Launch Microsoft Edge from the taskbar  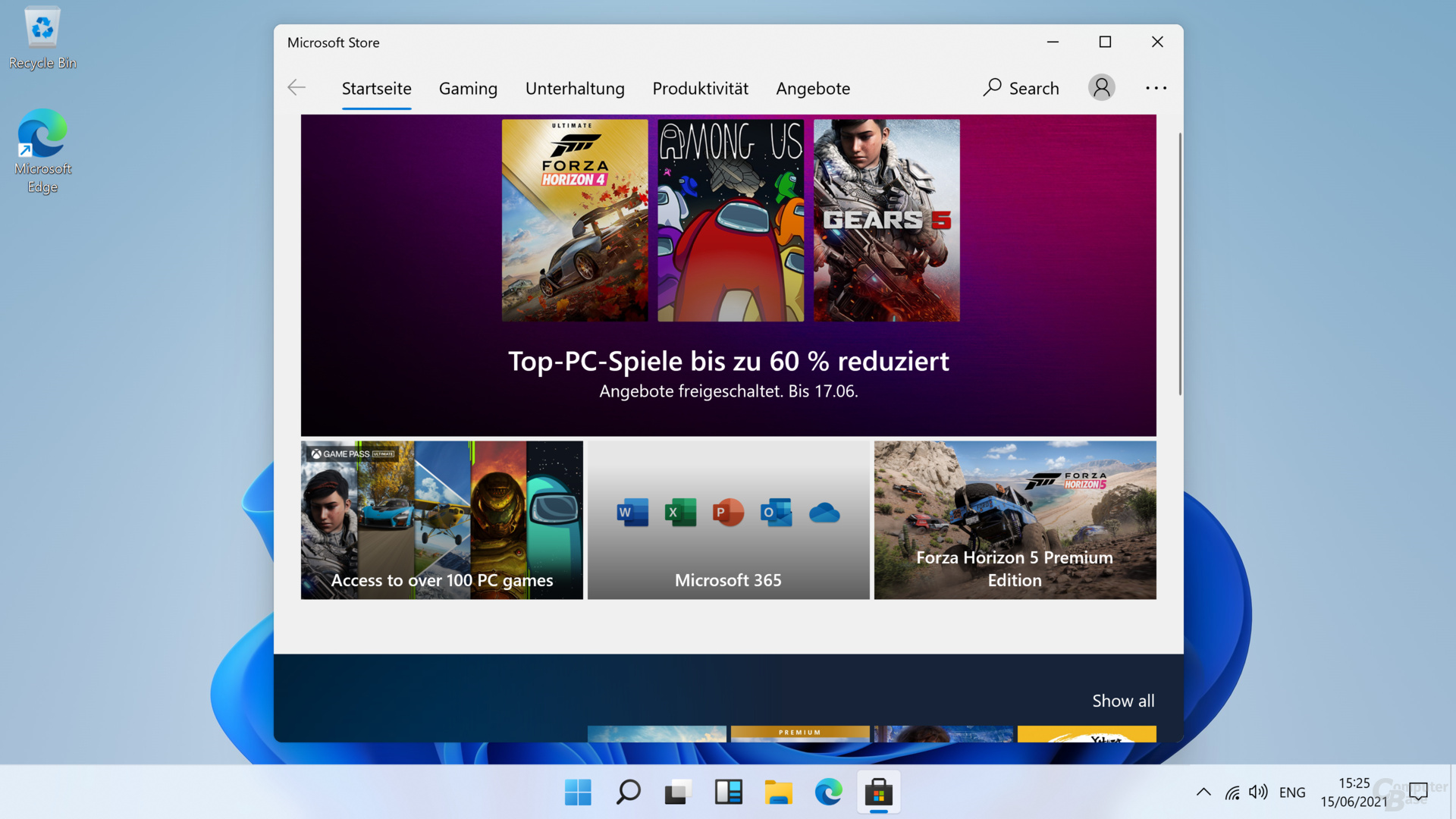point(828,792)
